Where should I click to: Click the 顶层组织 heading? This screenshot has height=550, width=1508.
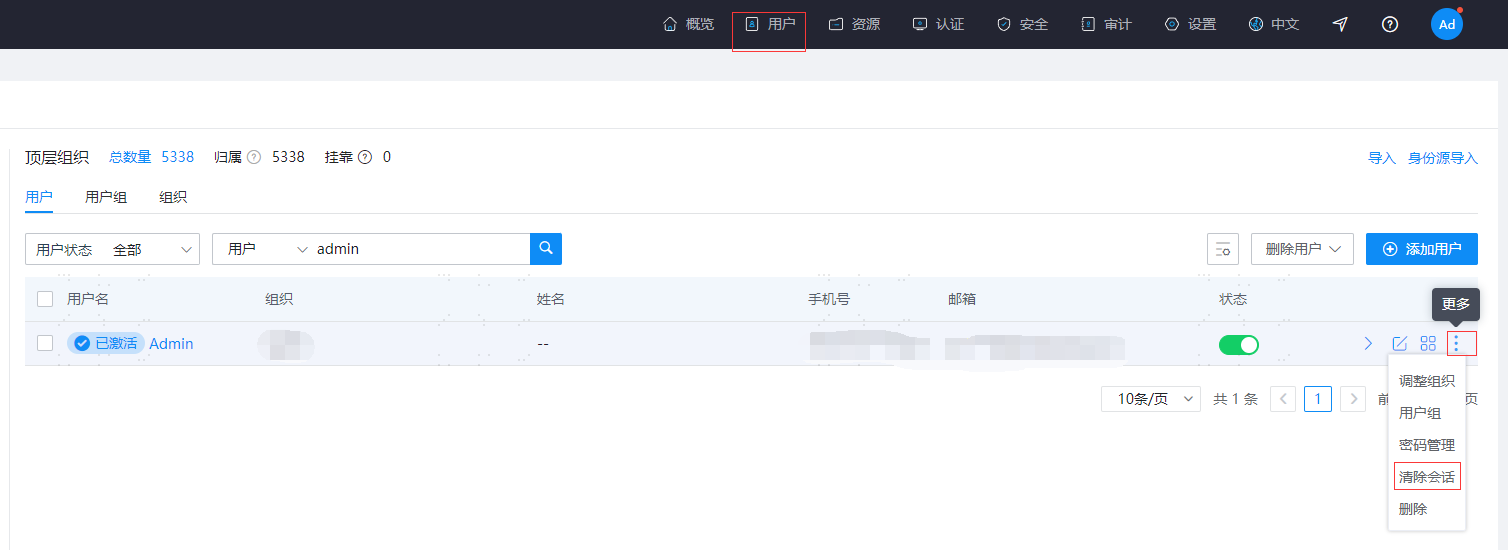click(x=57, y=157)
